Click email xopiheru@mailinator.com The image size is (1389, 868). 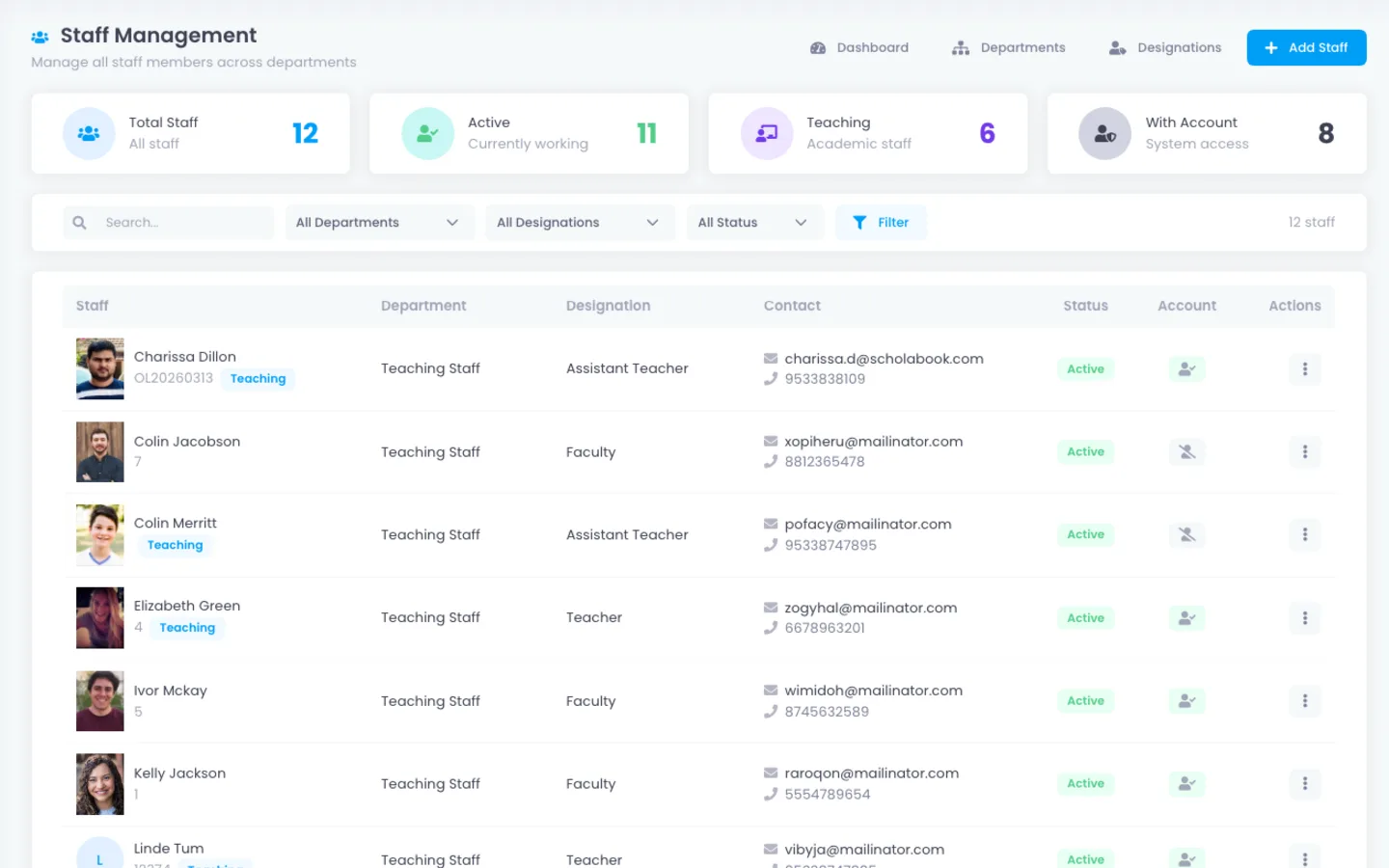873,442
